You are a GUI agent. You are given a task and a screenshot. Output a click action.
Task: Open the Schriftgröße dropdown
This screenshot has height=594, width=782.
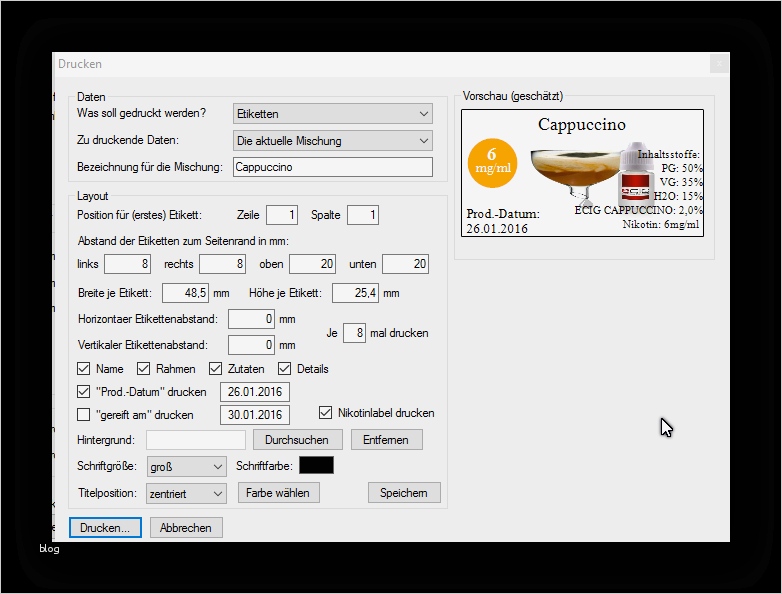(x=186, y=466)
